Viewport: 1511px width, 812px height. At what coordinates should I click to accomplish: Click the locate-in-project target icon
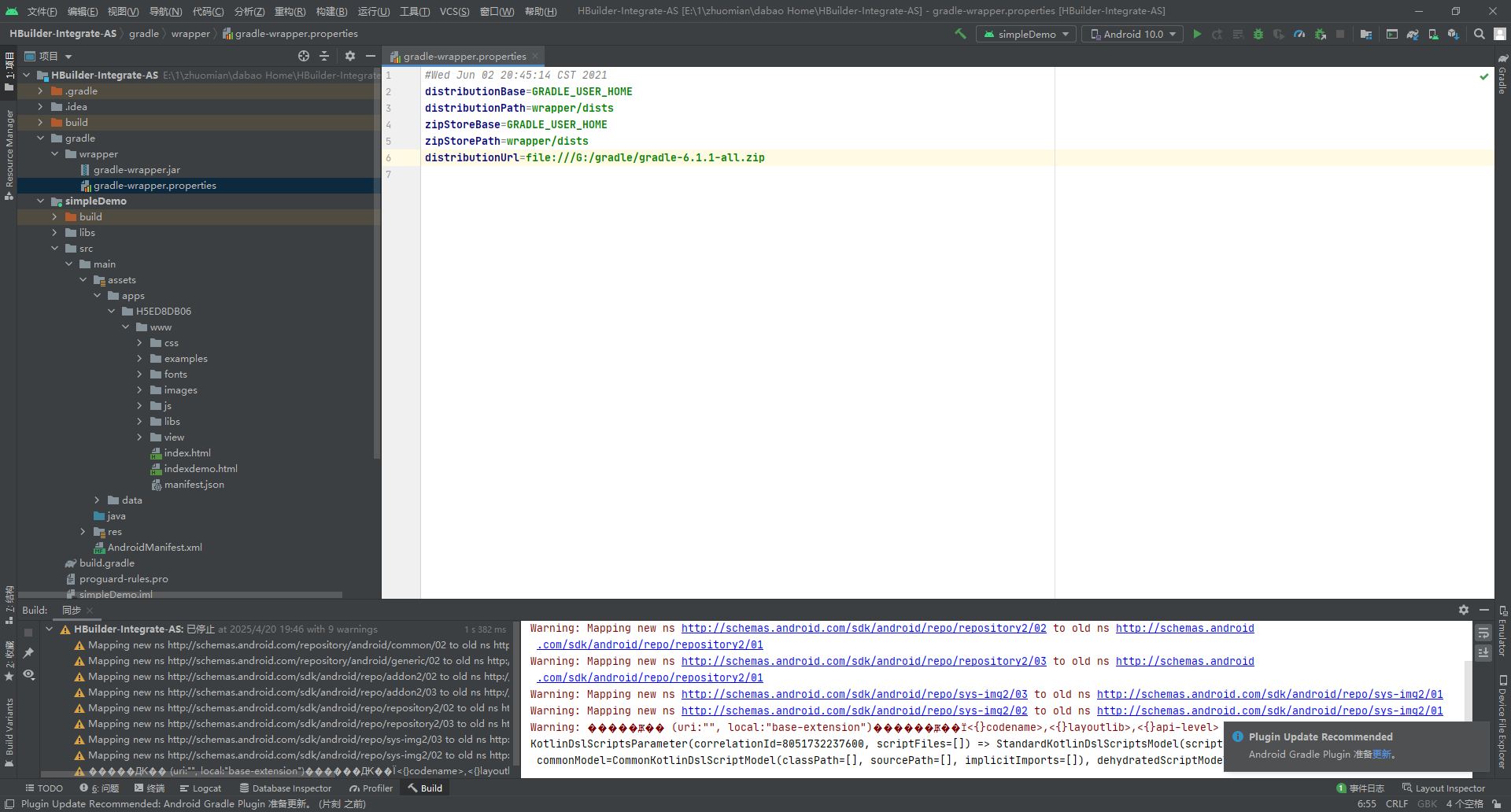(x=304, y=56)
